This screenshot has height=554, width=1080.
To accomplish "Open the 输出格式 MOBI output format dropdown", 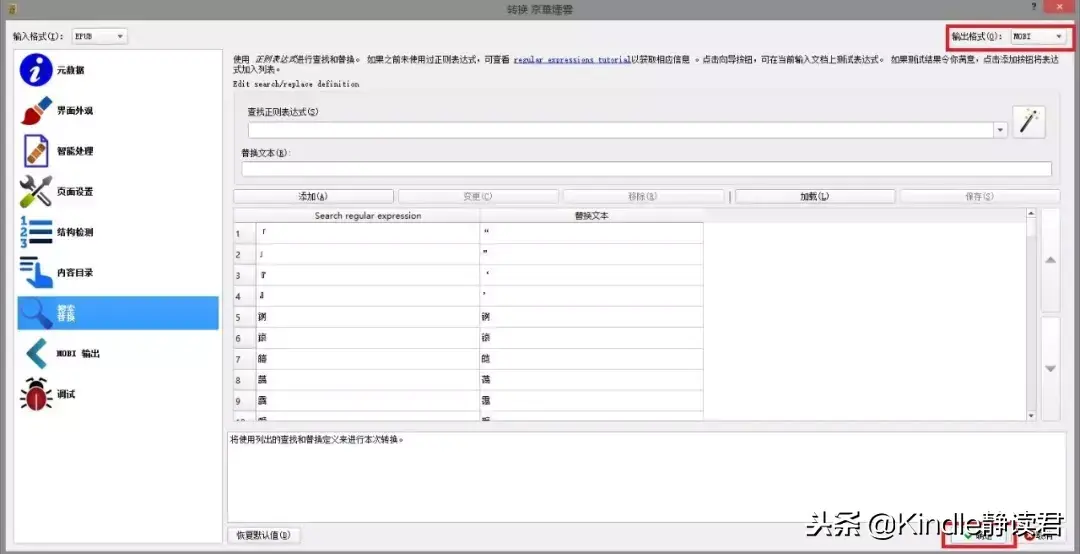I will 1038,37.
